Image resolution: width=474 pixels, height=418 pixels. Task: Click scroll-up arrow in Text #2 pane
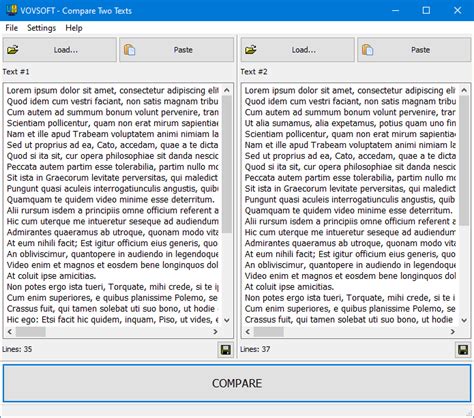click(464, 90)
